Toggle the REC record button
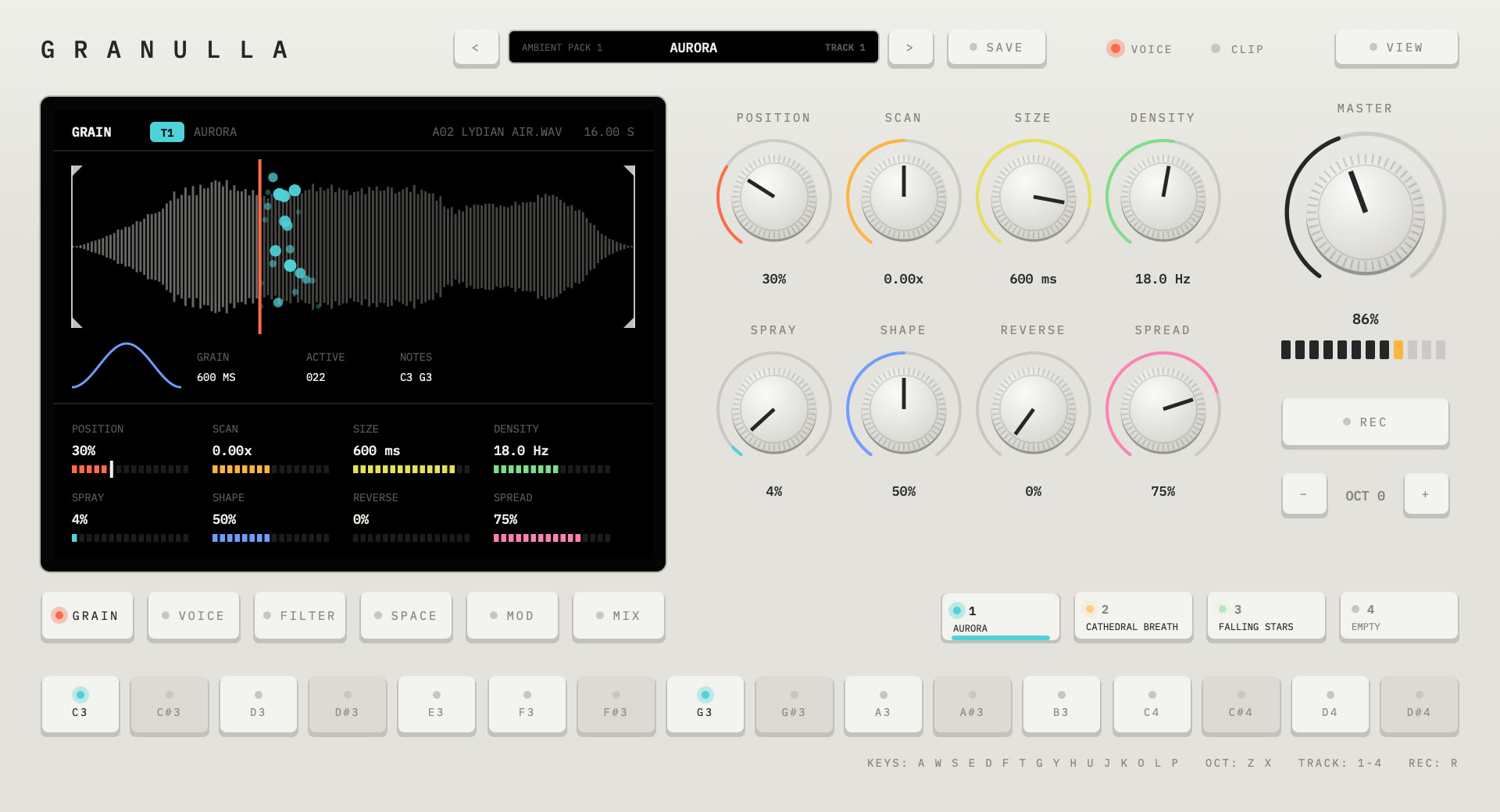 coord(1365,422)
